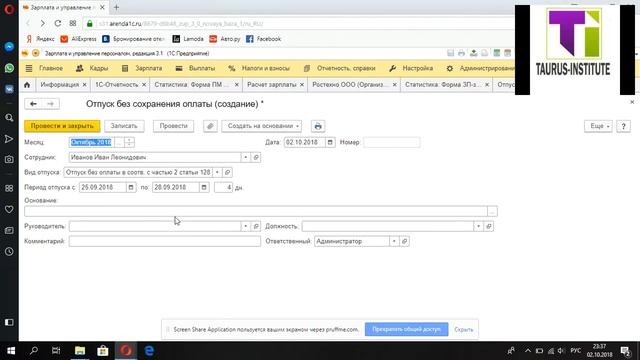Image resolution: width=640 pixels, height=360 pixels.
Task: Click the printer icon in document toolbar
Action: pos(318,126)
